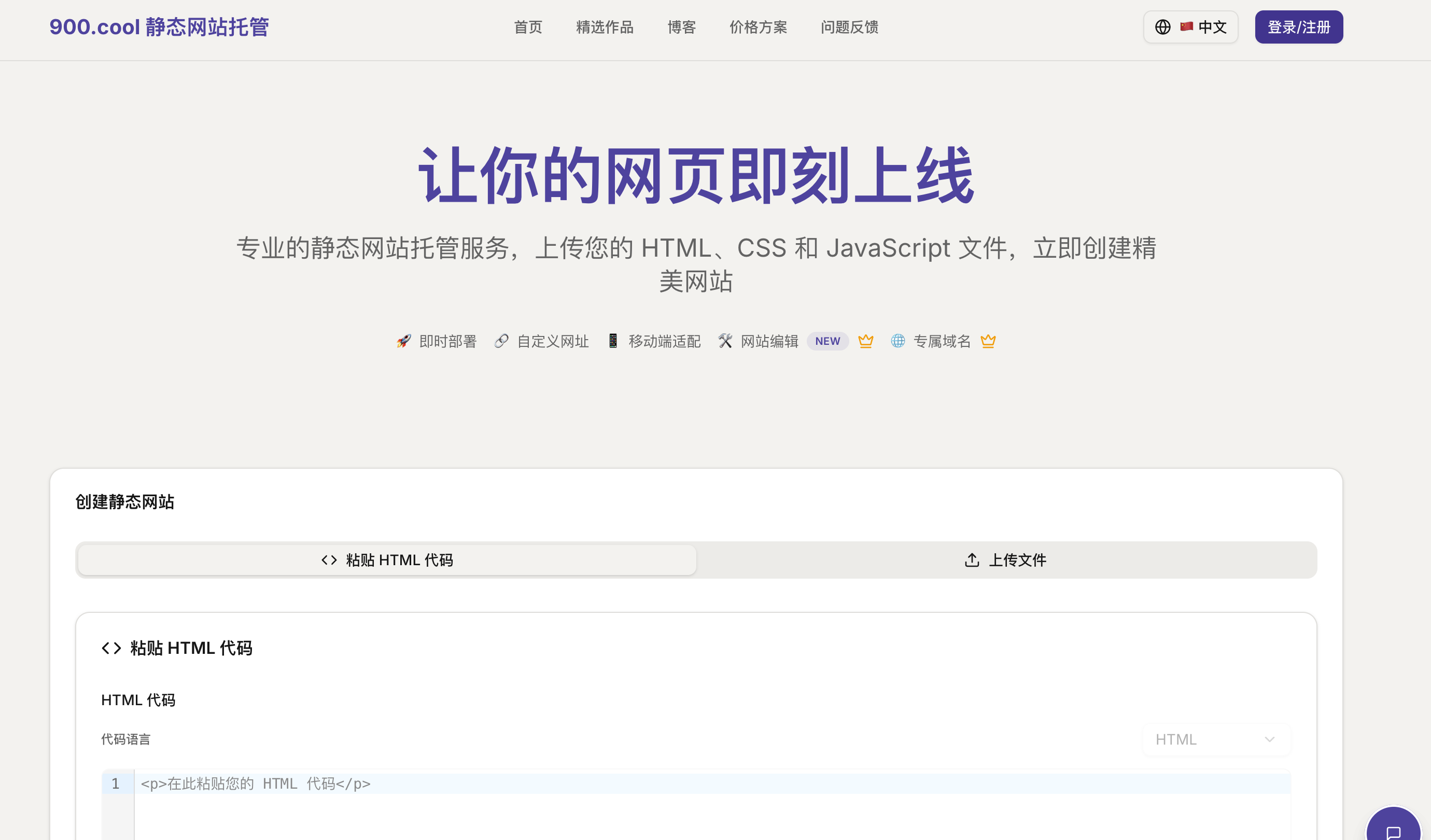Image resolution: width=1431 pixels, height=840 pixels.
Task: Click the globe icon beside 专属域名
Action: 898,341
